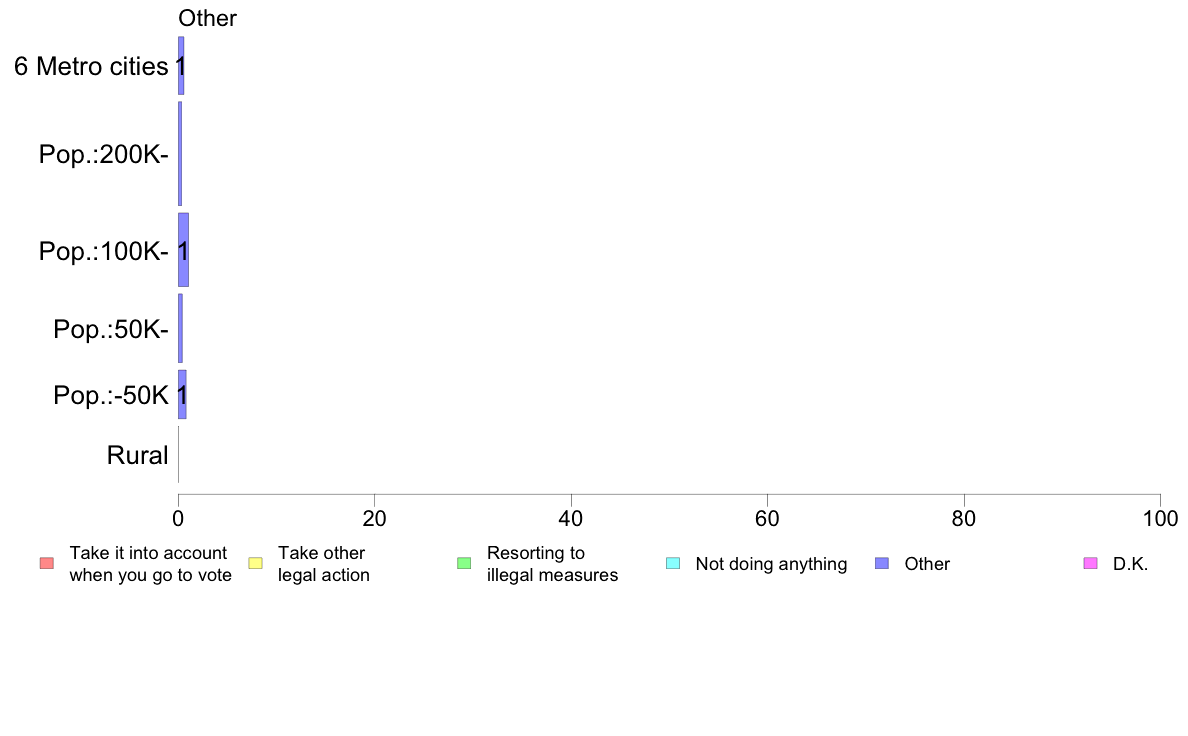The height and width of the screenshot is (736, 1188).
Task: Click the pink 'D.K.' legend swatch
Action: click(1090, 563)
